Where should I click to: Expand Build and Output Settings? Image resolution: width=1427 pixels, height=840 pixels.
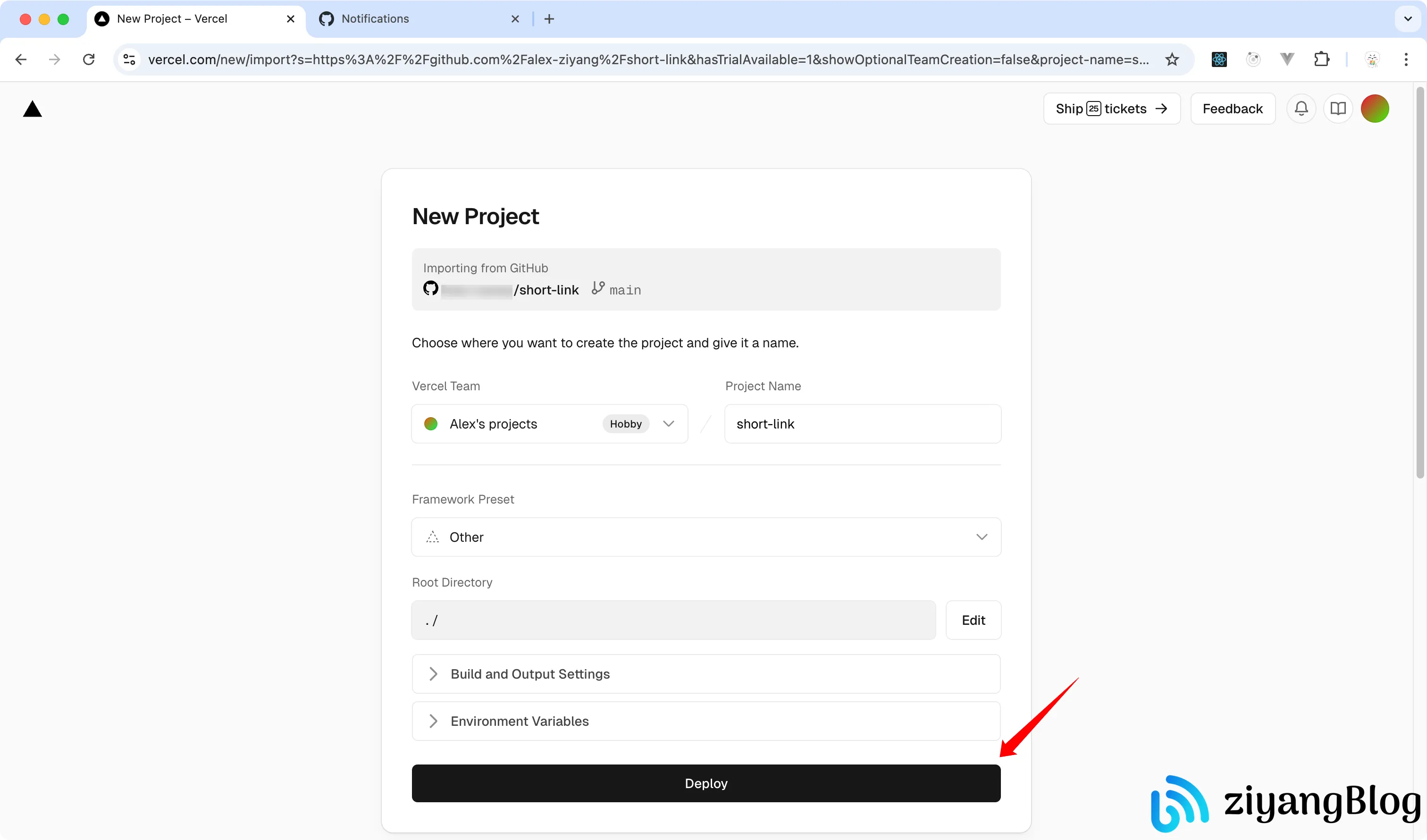pos(706,674)
